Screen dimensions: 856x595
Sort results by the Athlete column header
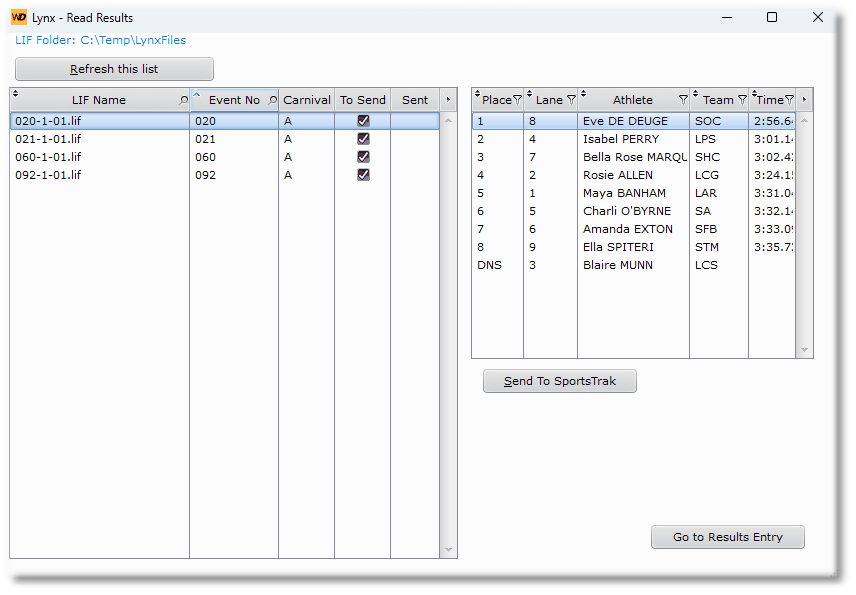point(633,100)
